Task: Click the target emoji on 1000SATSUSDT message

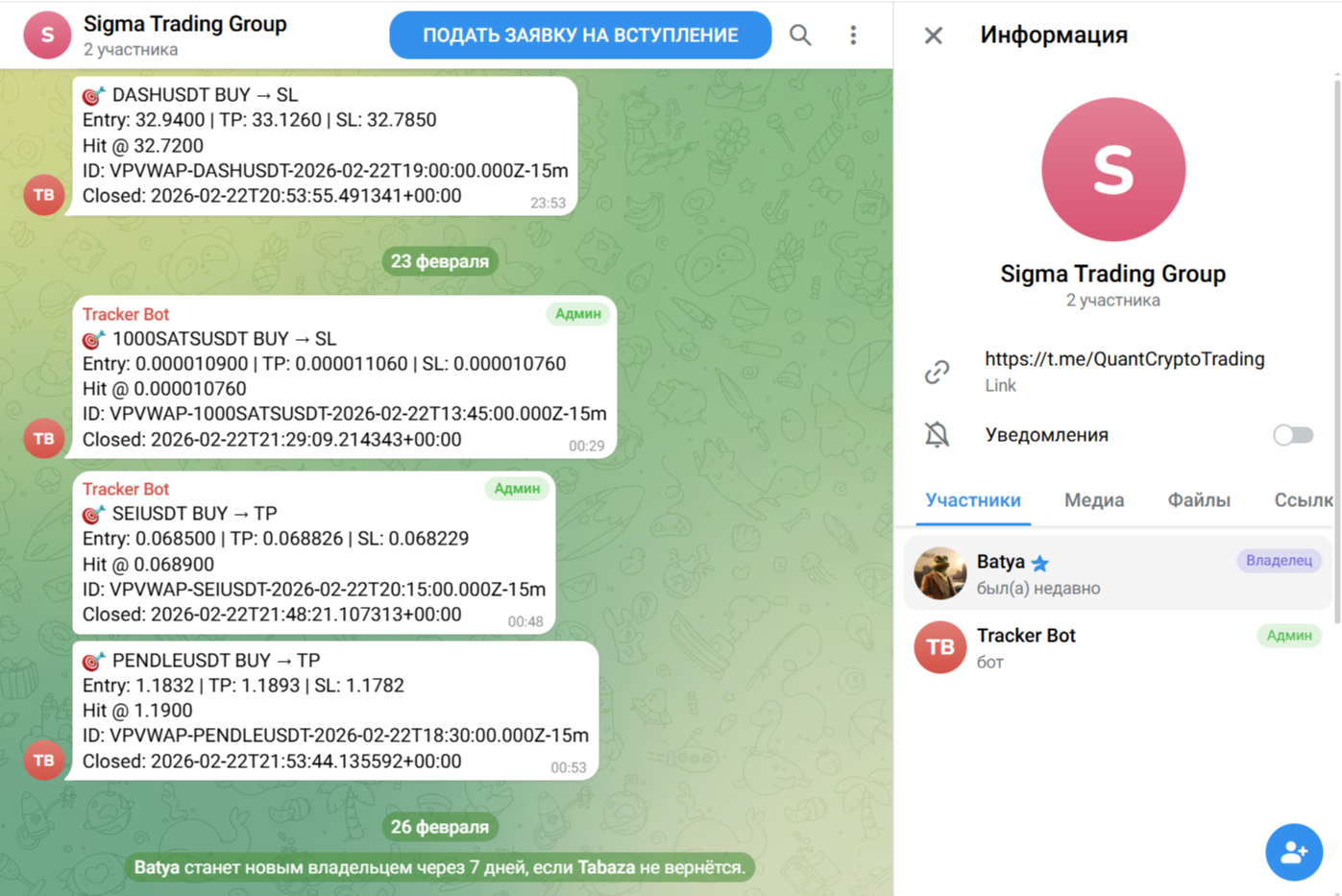Action: click(93, 339)
